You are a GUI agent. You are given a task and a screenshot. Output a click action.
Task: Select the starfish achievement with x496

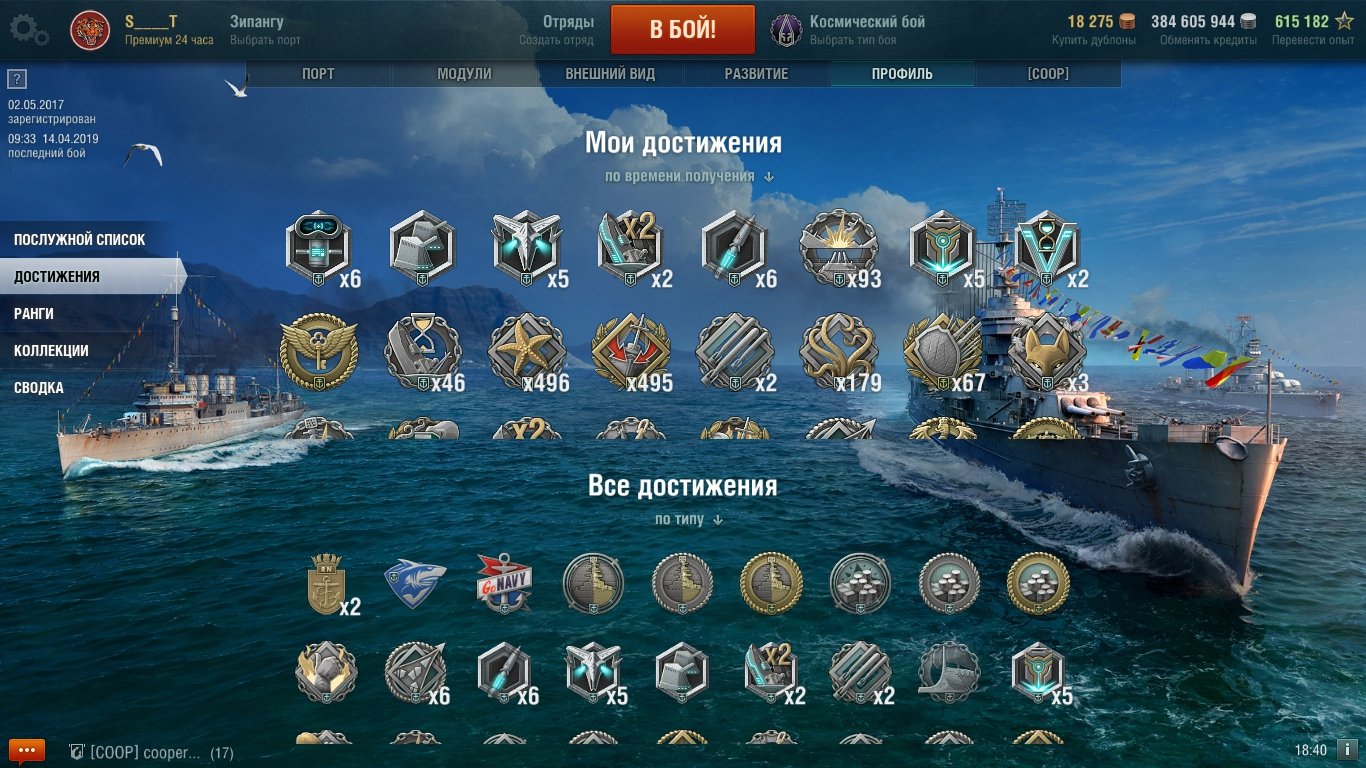pyautogui.click(x=527, y=352)
